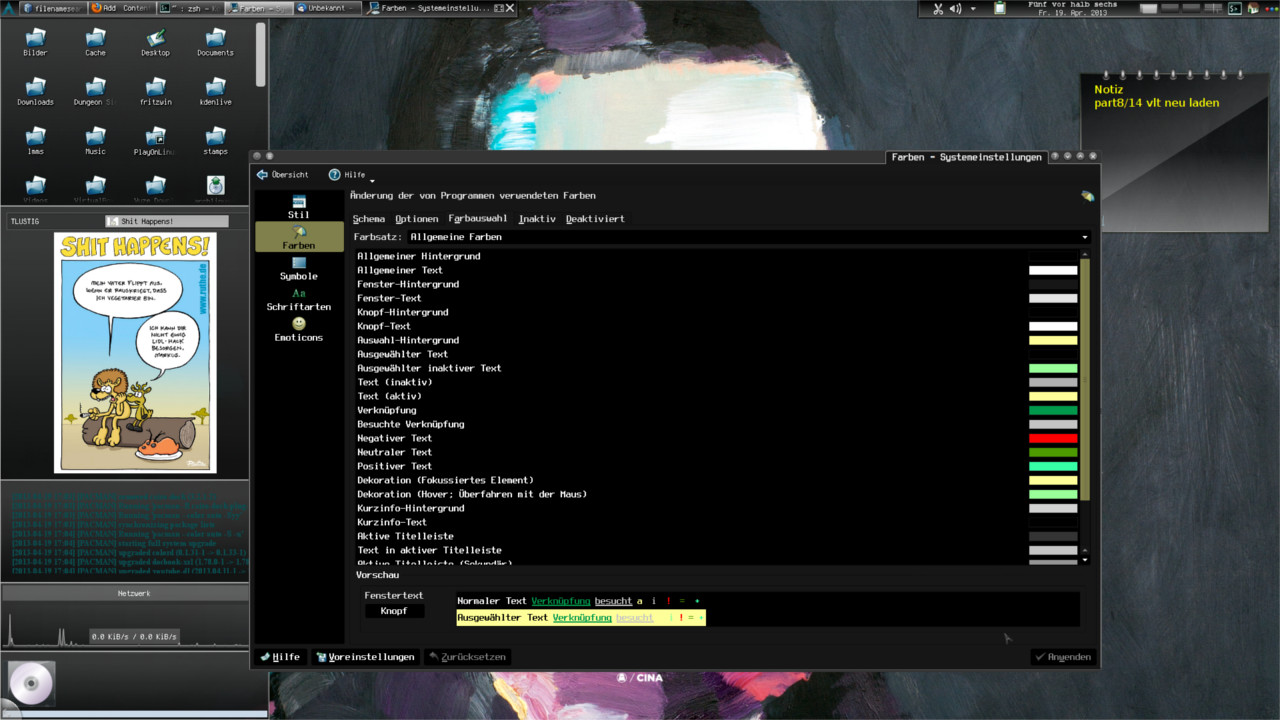Switch to the Farbauswahl tab
The image size is (1280, 720).
[x=477, y=218]
